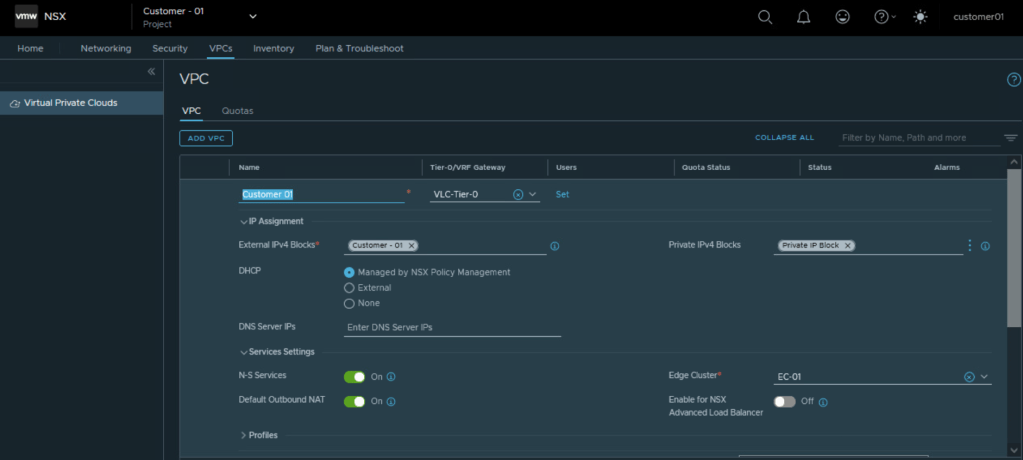
Task: Open the notifications bell icon
Action: click(x=804, y=17)
